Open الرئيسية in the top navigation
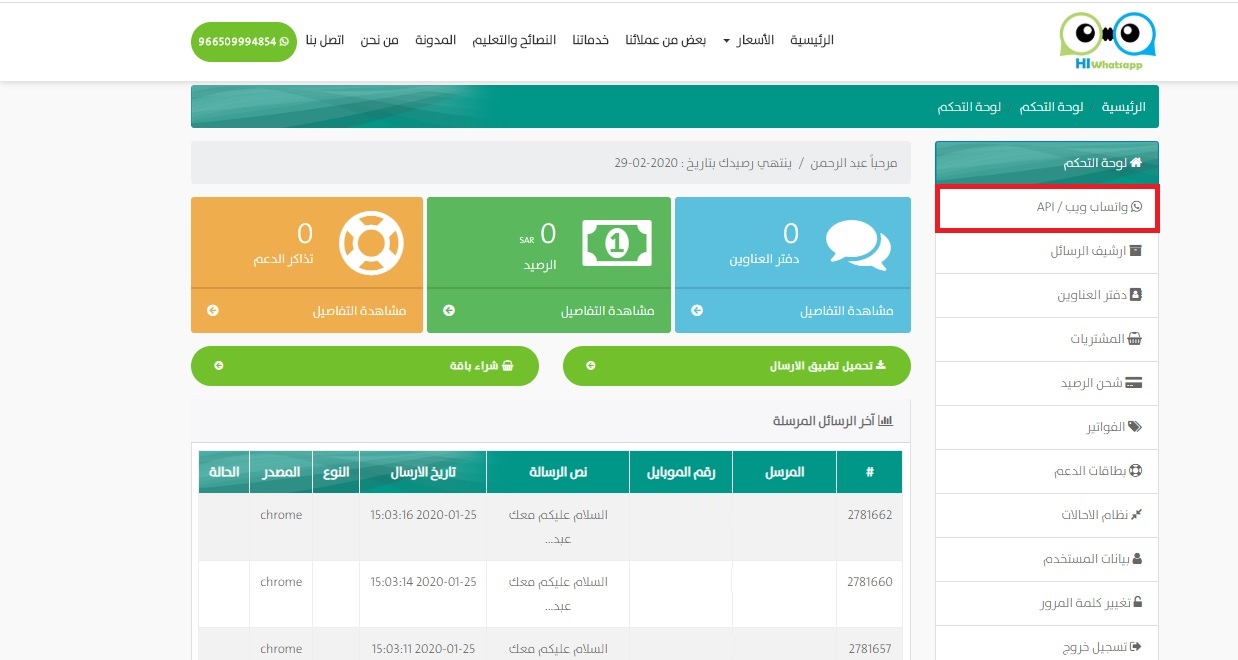Viewport: 1238px width, 660px height. click(x=812, y=40)
